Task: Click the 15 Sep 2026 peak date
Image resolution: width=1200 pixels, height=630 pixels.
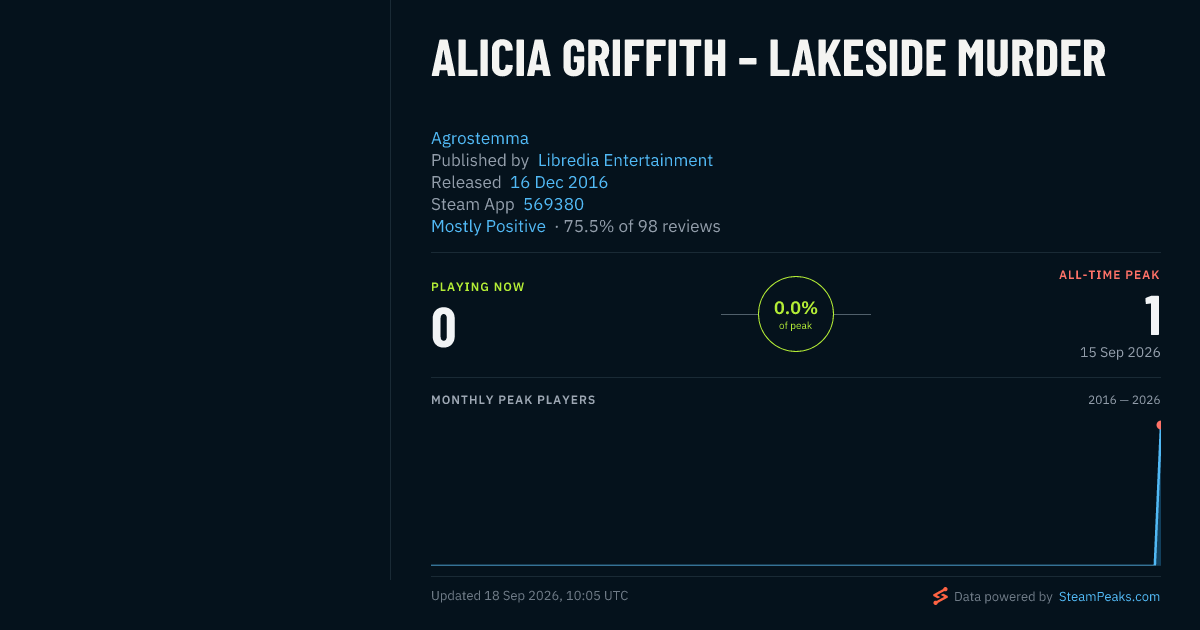Action: point(1120,352)
